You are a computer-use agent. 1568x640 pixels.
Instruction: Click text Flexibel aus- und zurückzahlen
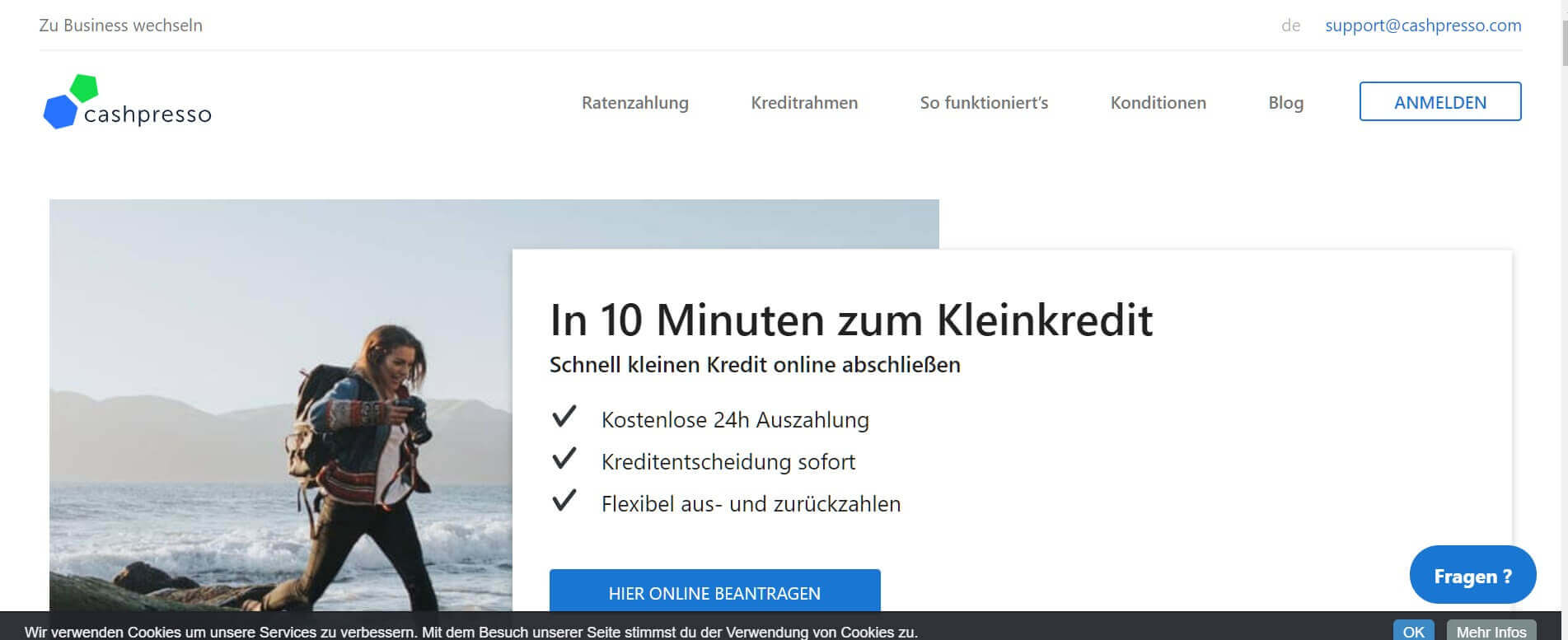pos(751,504)
